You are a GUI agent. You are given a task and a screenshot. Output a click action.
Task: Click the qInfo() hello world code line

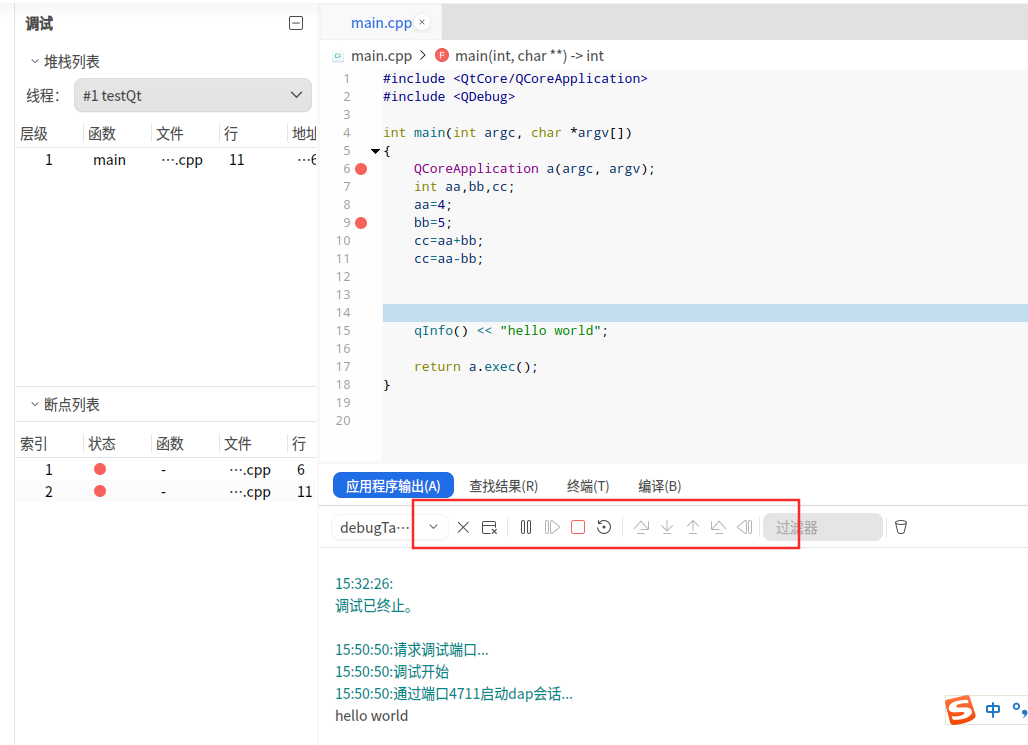click(x=511, y=331)
